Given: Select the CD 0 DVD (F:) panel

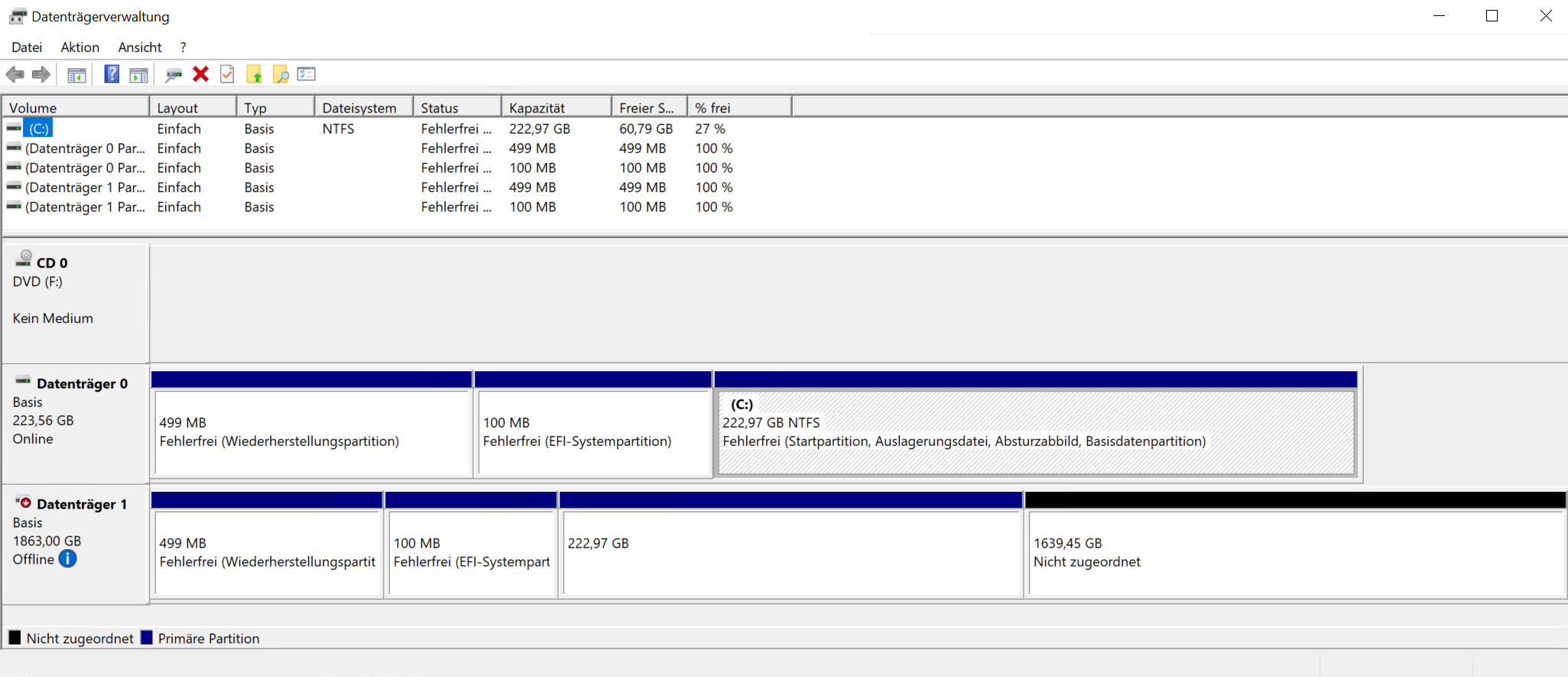Looking at the screenshot, I should tap(75, 303).
